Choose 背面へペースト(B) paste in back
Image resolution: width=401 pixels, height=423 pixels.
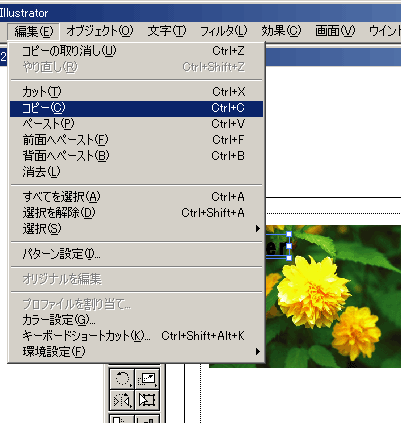136,156
